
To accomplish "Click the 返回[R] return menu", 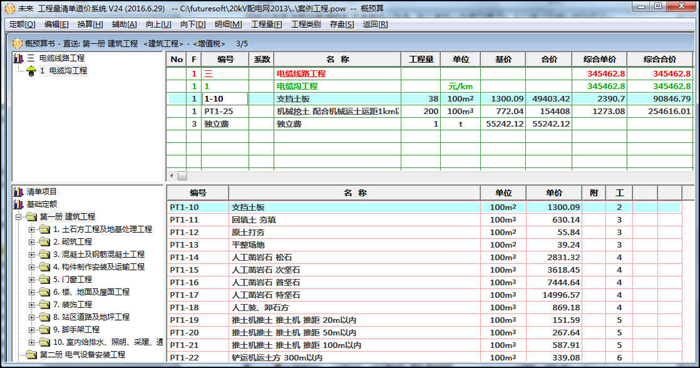I will 375,24.
